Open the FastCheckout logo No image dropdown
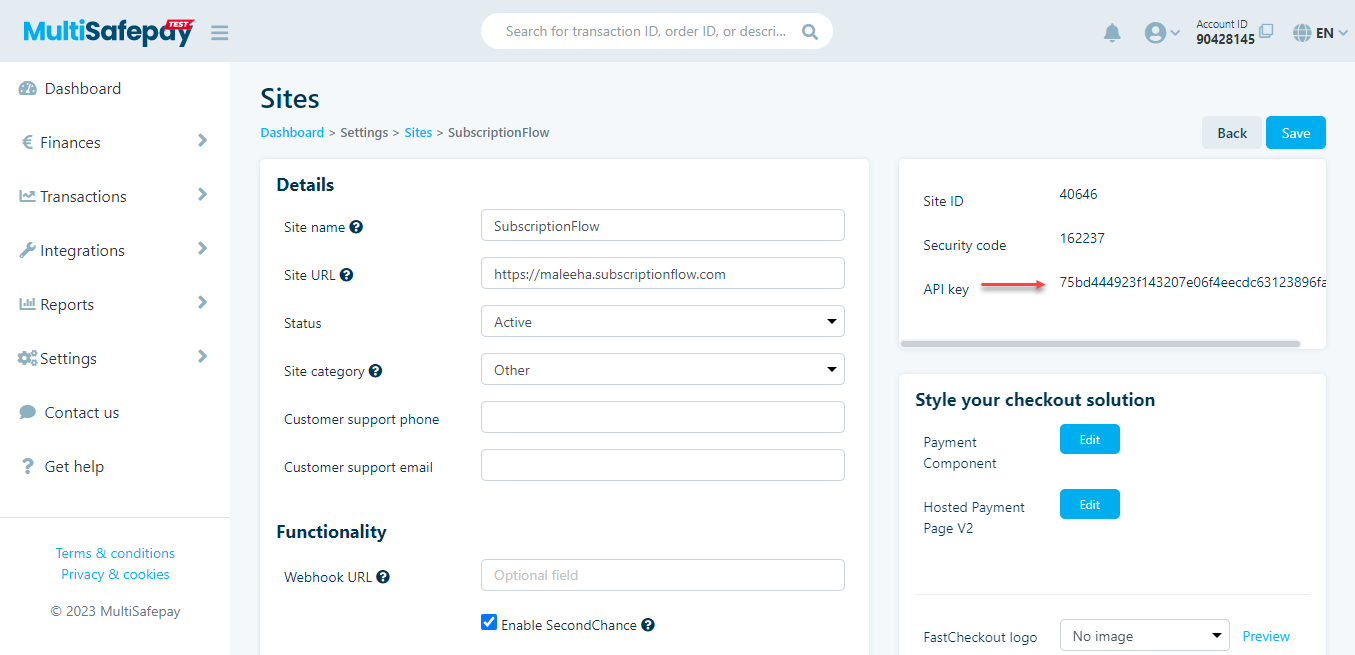The image size is (1355, 655). tap(1144, 636)
